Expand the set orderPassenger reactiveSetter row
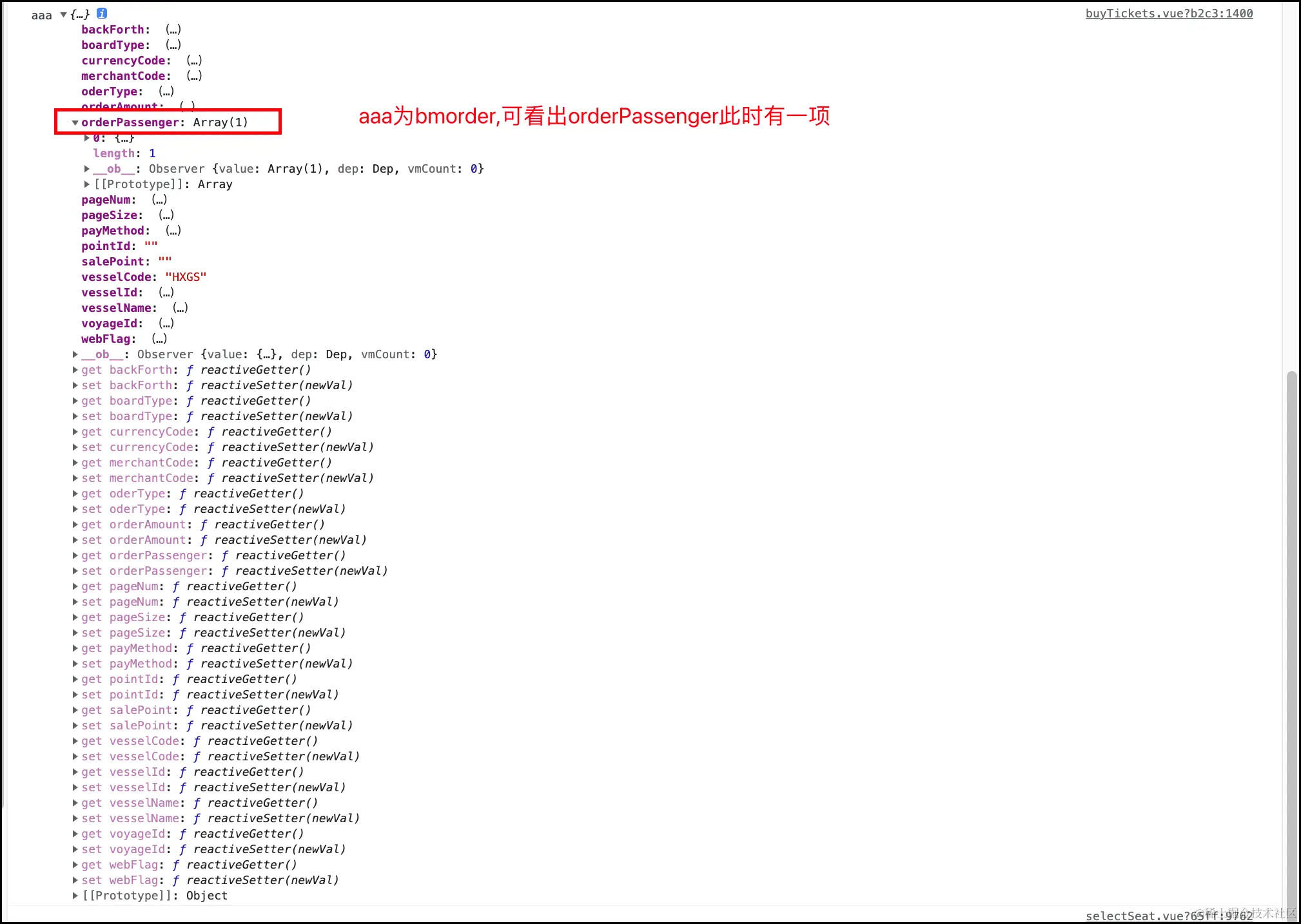1301x924 pixels. pos(75,571)
